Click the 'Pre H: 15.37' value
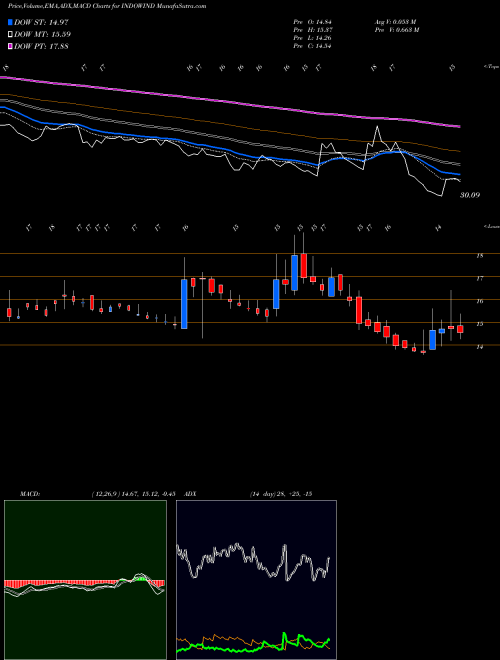The image size is (500, 660). click(311, 30)
